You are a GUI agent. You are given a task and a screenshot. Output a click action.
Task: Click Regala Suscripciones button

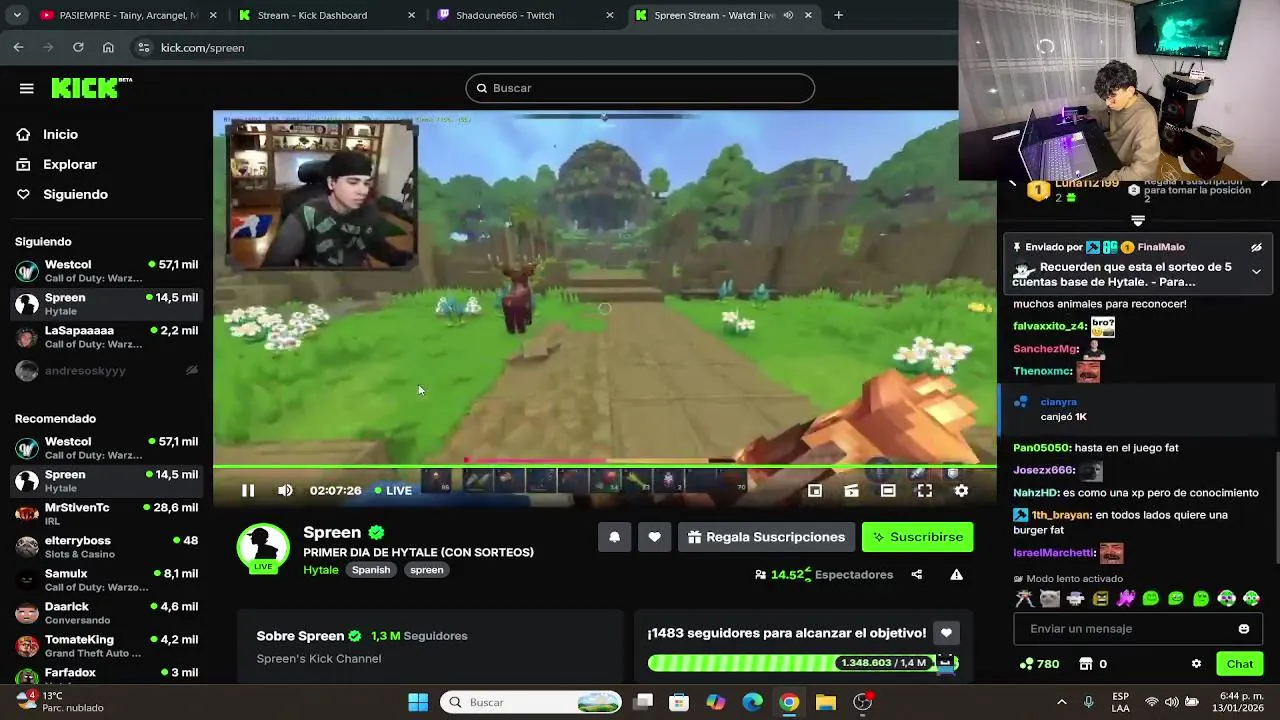766,537
